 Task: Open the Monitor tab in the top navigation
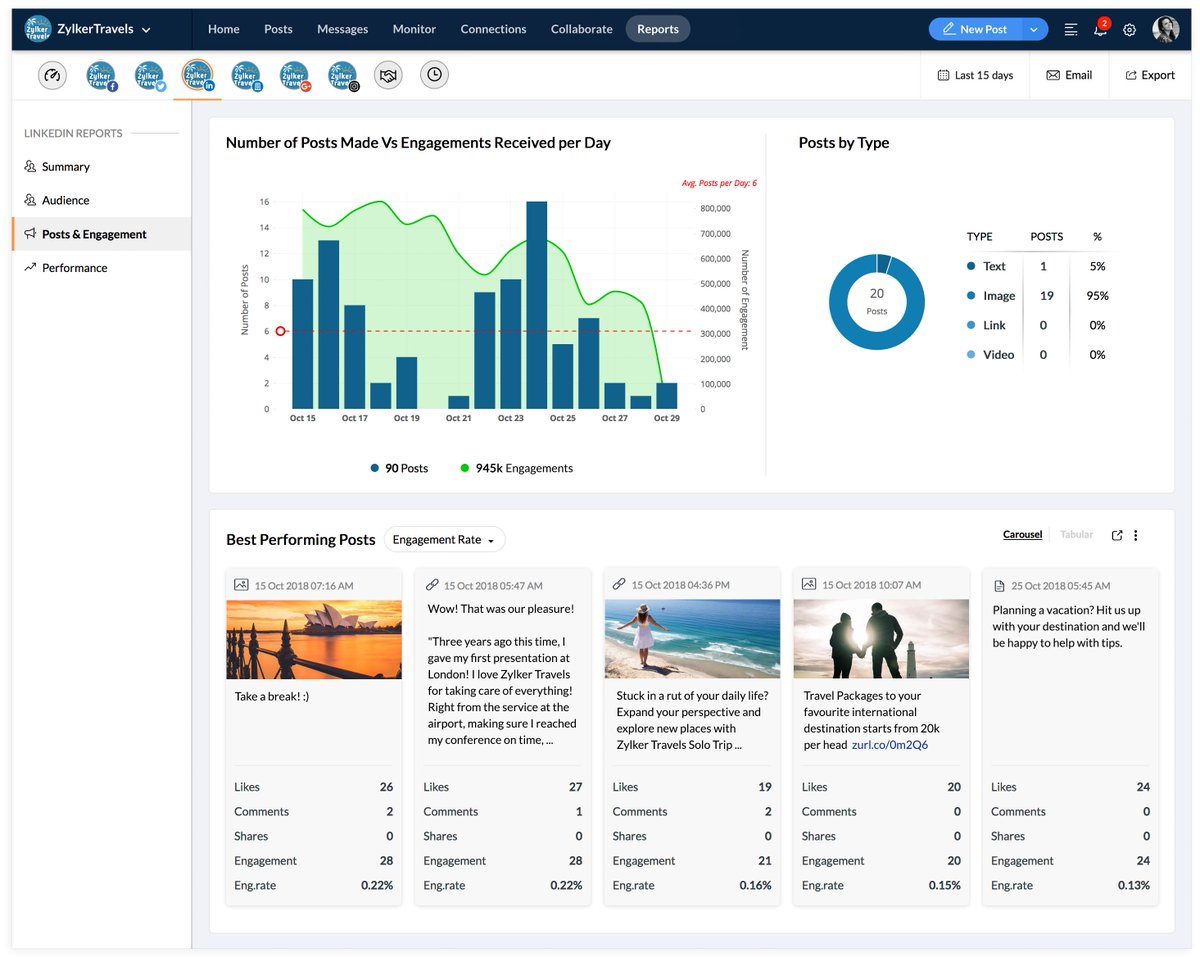pos(414,29)
